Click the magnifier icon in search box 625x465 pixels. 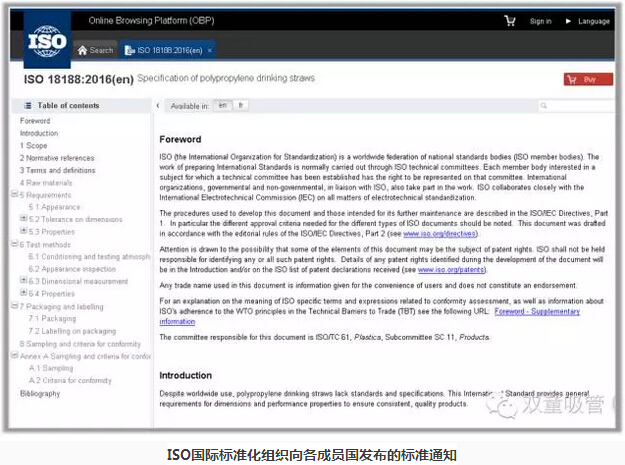point(543,105)
